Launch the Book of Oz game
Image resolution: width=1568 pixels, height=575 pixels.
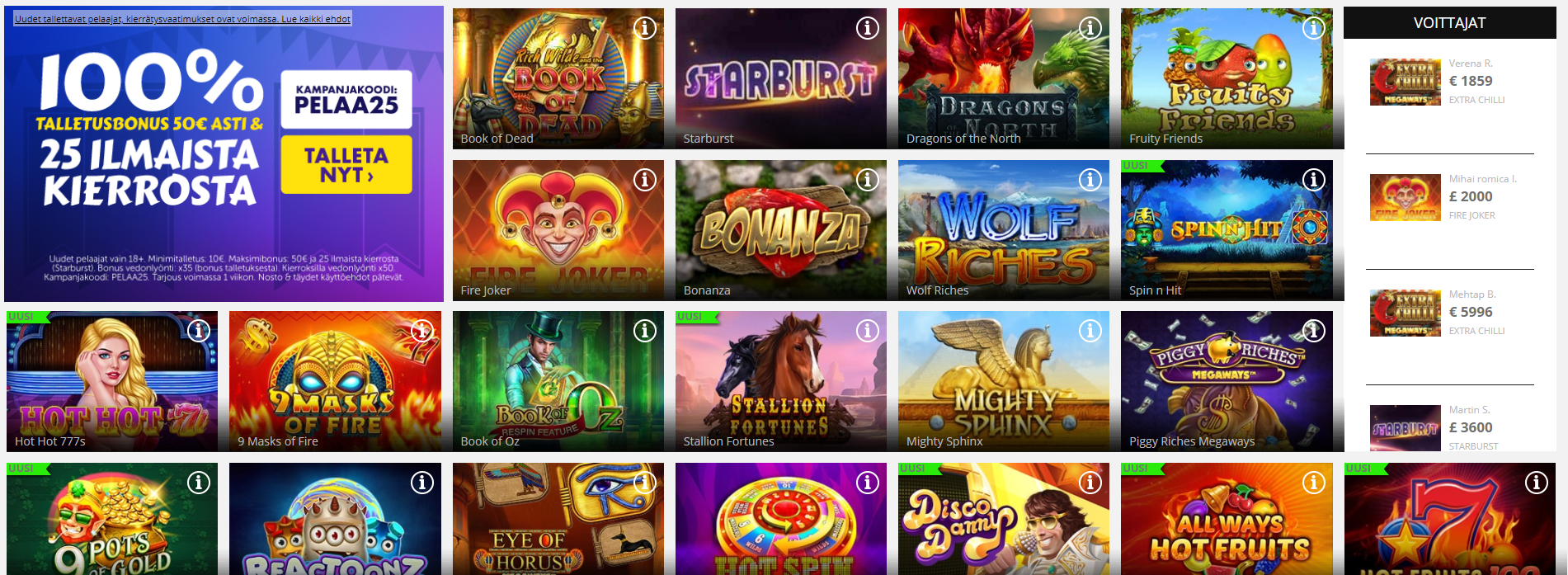(x=558, y=381)
